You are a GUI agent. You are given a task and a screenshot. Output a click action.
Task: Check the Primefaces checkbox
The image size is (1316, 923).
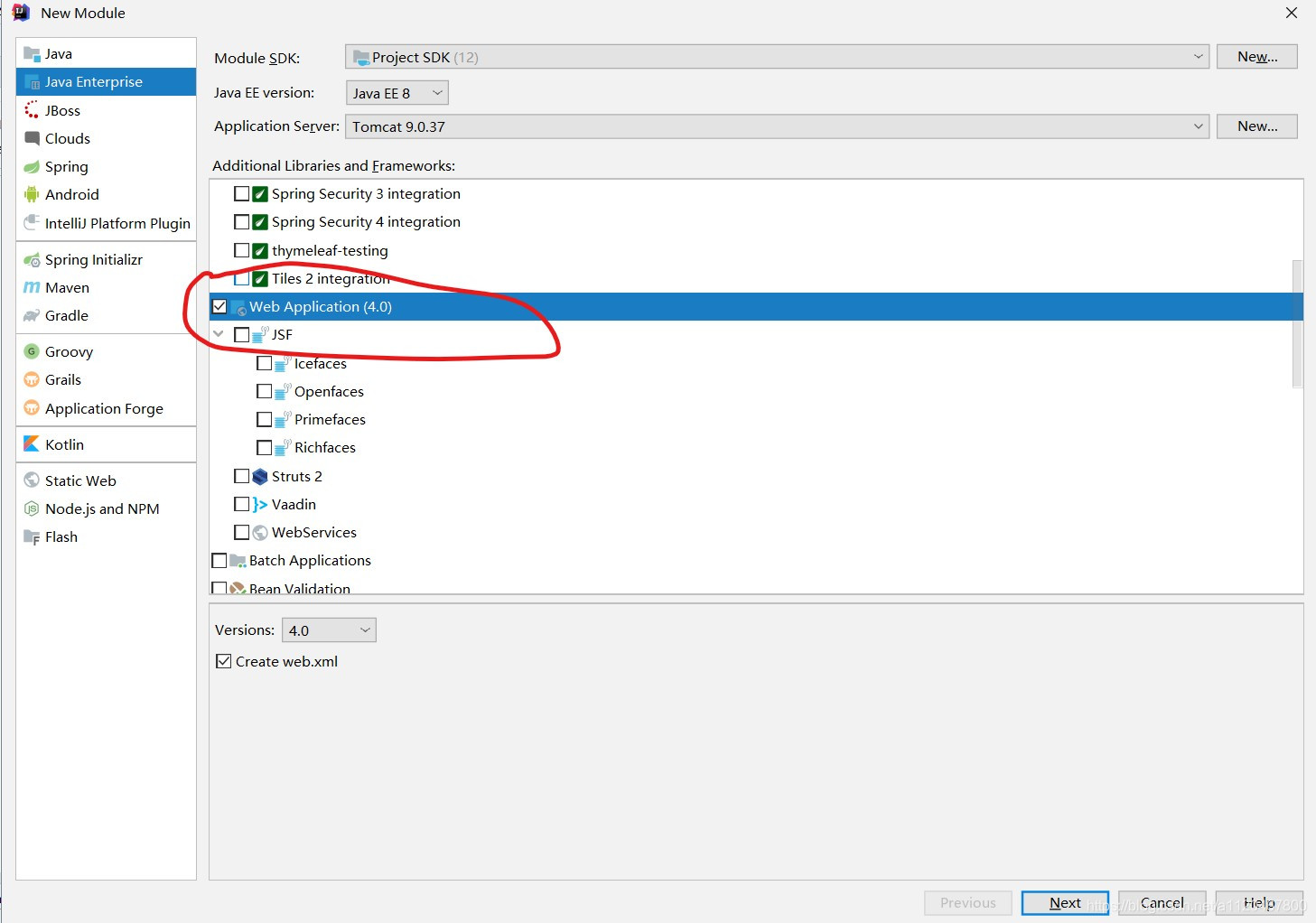click(x=265, y=419)
